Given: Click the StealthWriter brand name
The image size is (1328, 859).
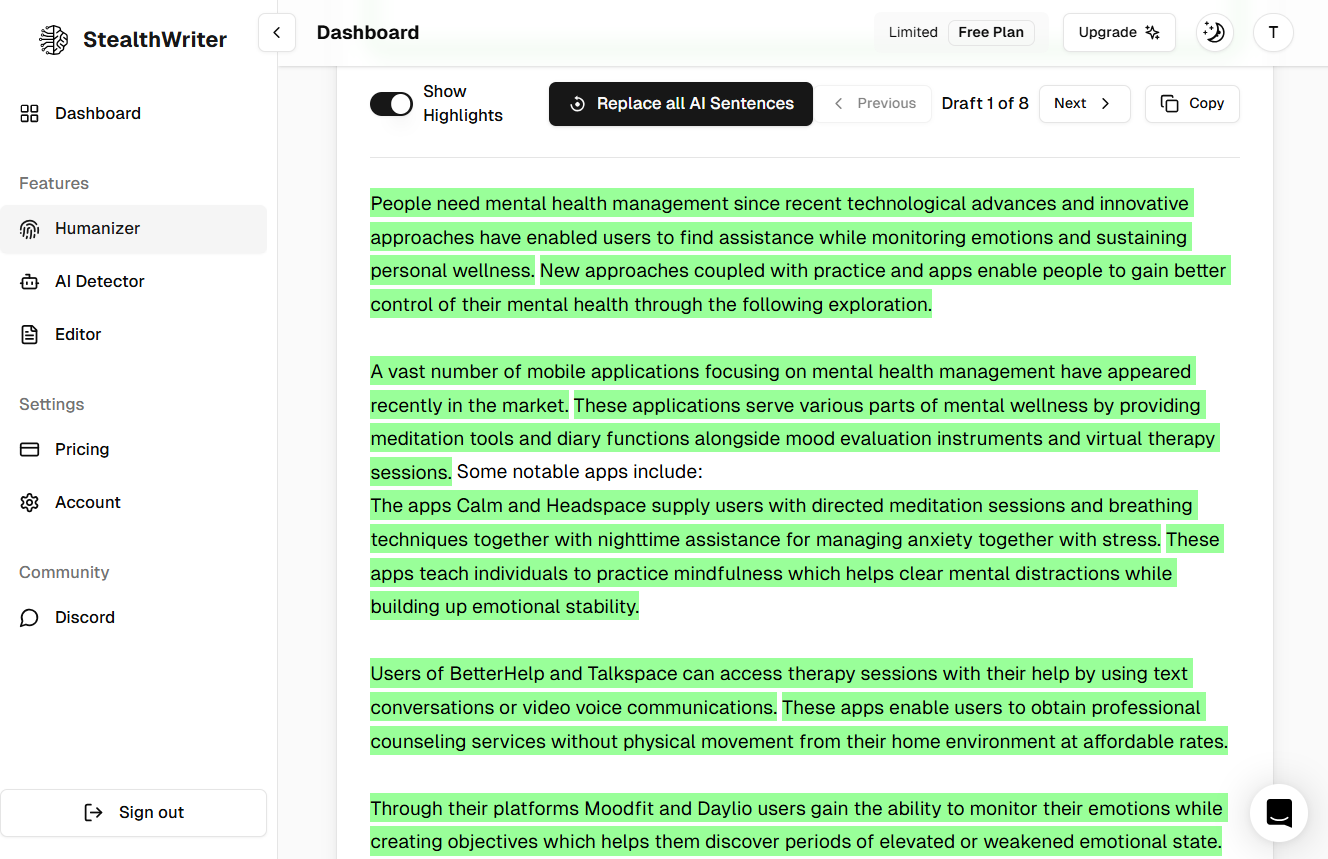Looking at the screenshot, I should [x=155, y=40].
